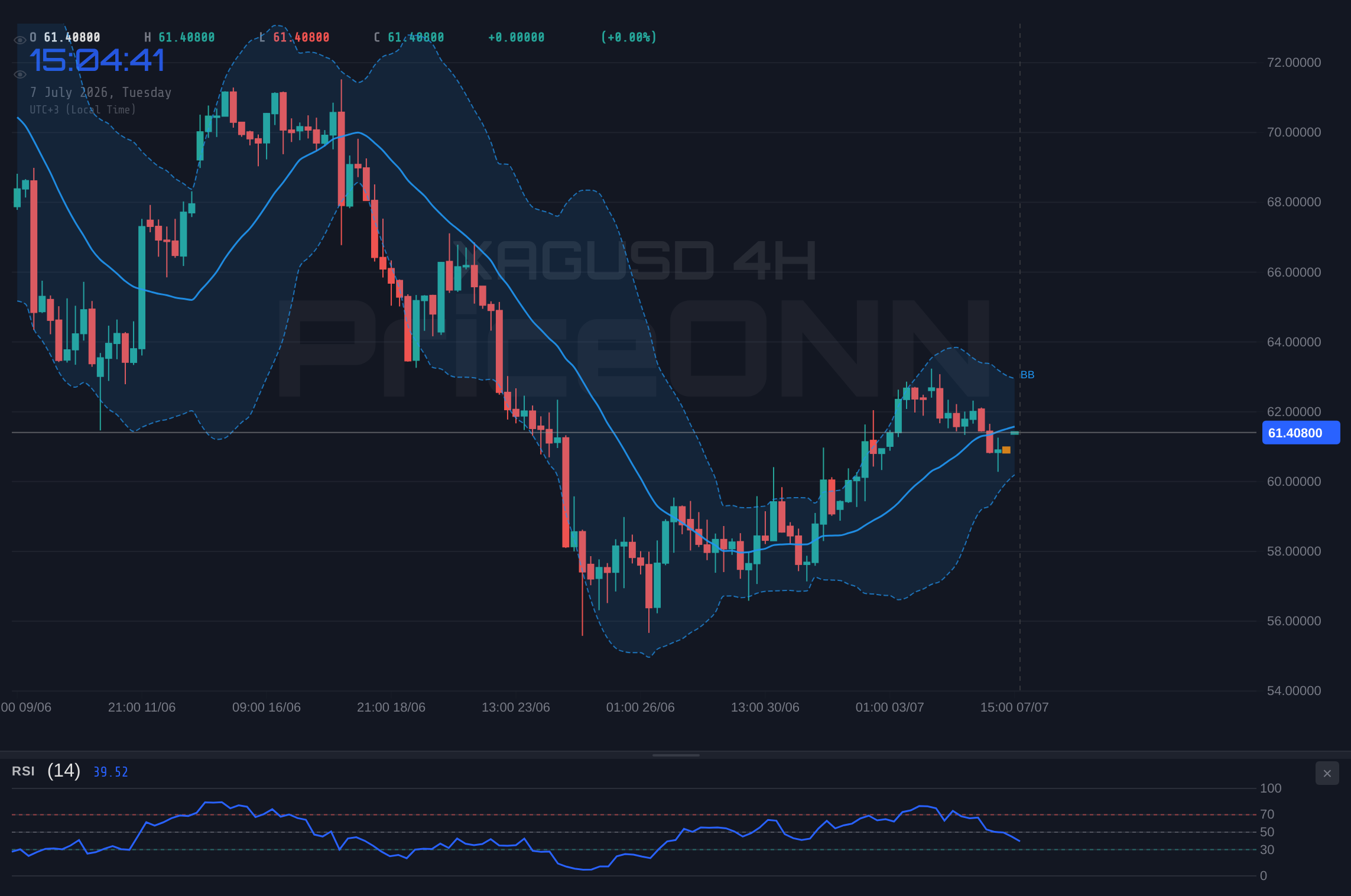Close the RSI indicator pane
1351x896 pixels.
[x=1327, y=773]
